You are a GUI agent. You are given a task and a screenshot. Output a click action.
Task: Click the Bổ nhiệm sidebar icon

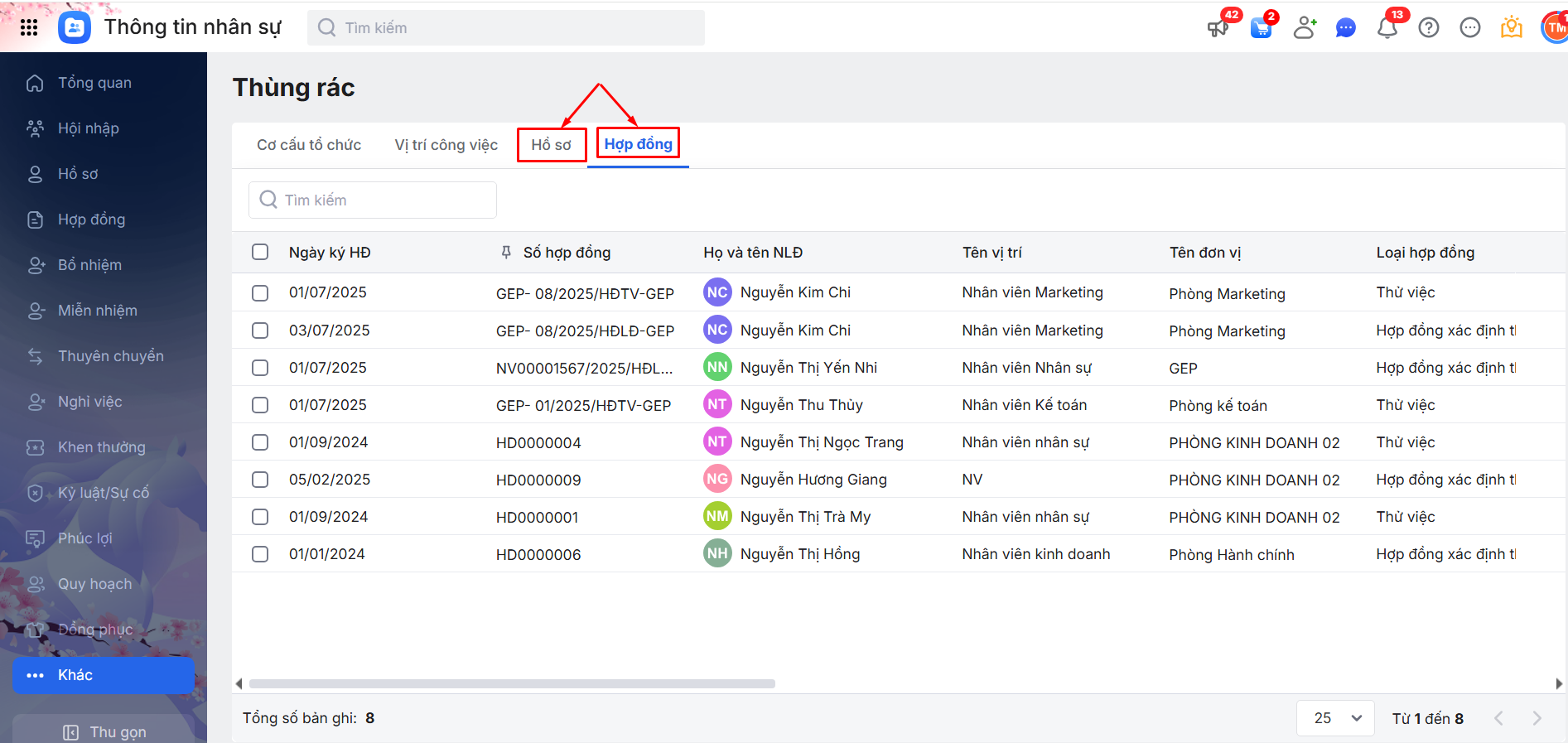pyautogui.click(x=35, y=265)
